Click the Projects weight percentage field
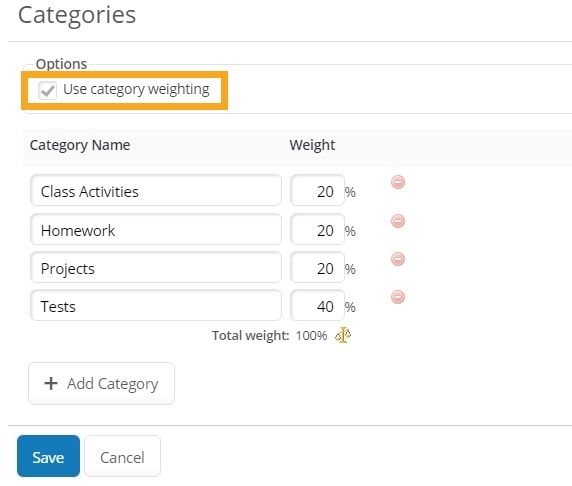The image size is (572, 486). (x=317, y=267)
